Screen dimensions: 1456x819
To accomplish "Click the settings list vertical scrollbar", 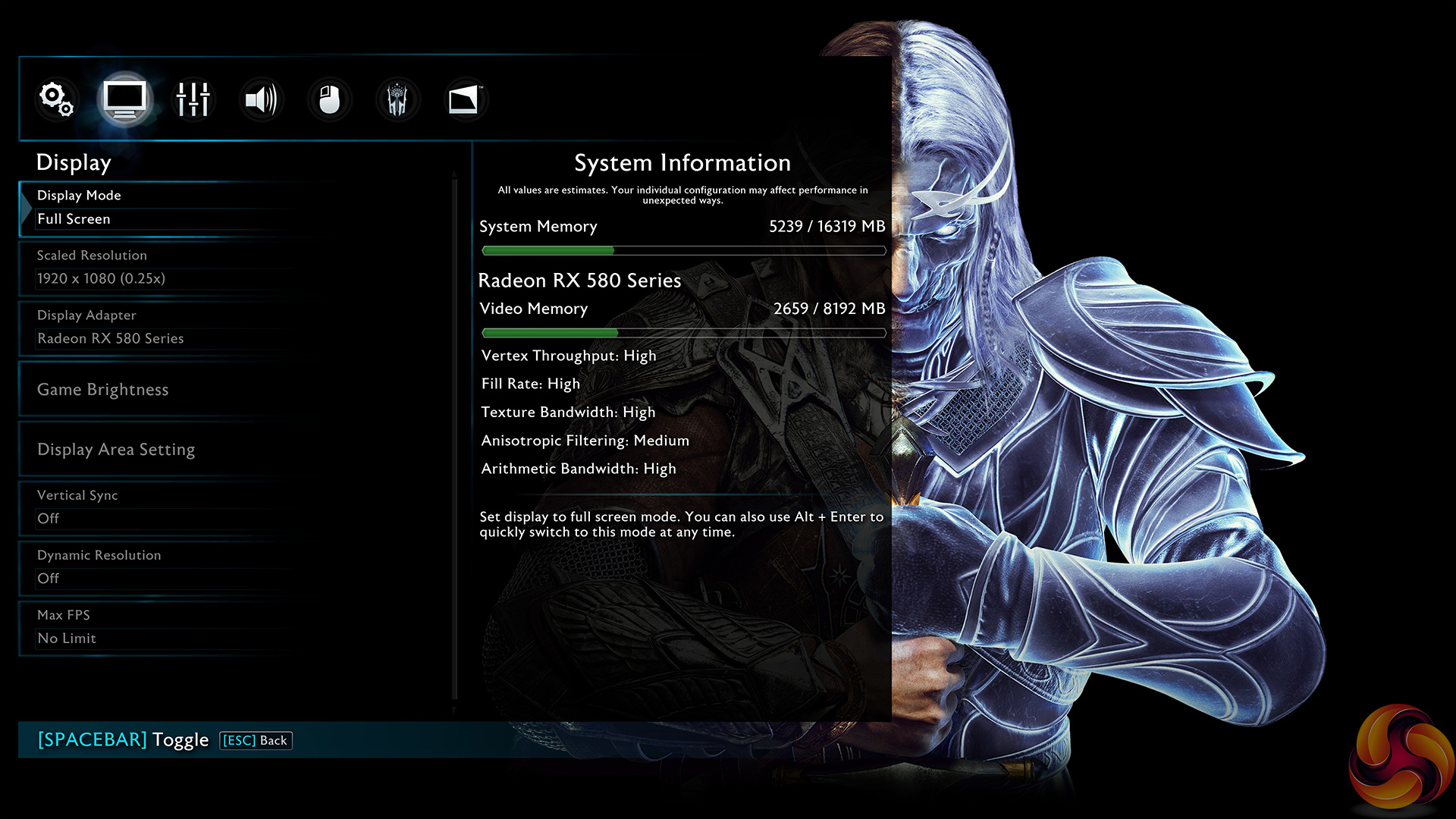I will (454, 440).
